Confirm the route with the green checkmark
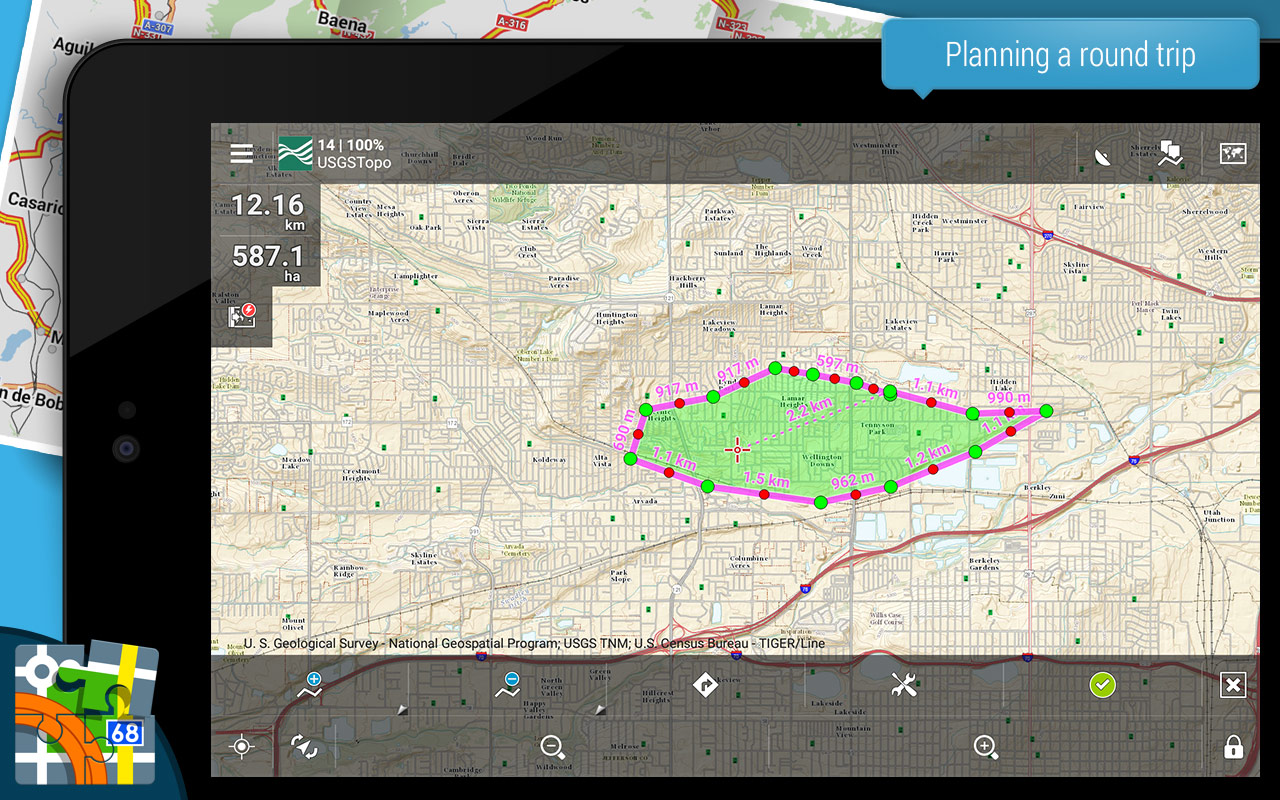Screen dimensions: 1280x800 click(x=1102, y=685)
